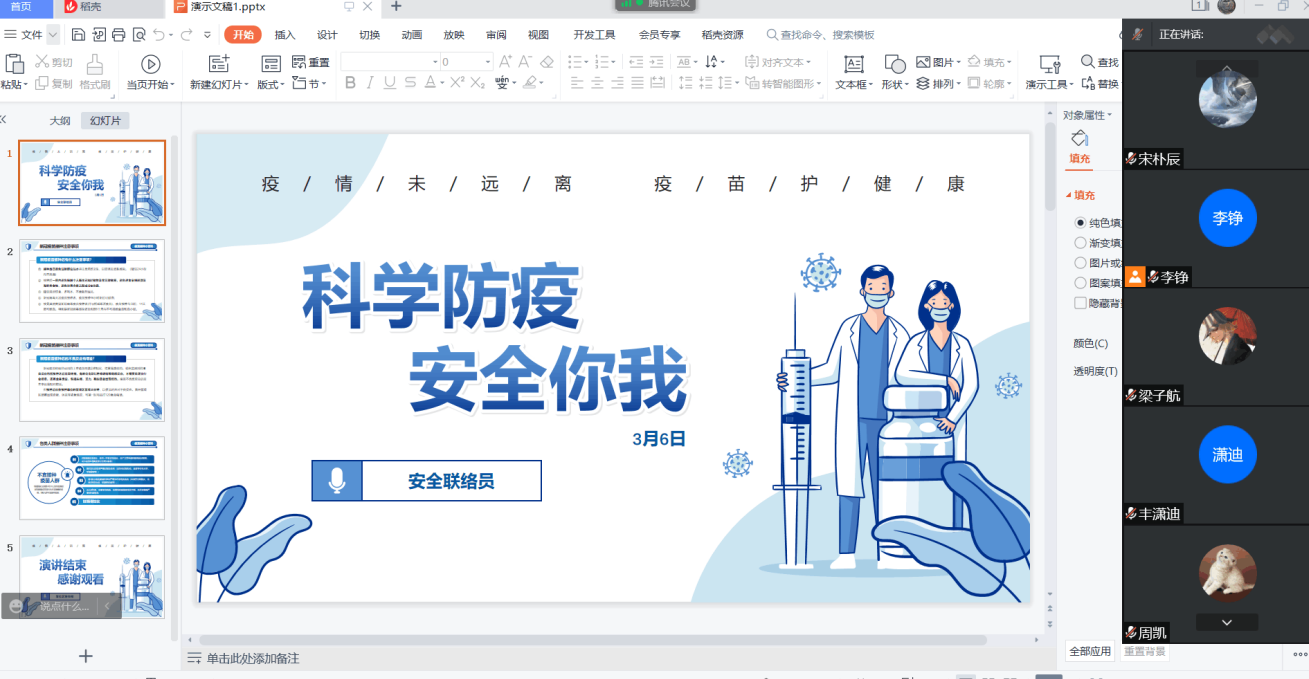This screenshot has width=1309, height=679.
Task: Select 渐变填充 gradient fill radio button
Action: click(1080, 243)
